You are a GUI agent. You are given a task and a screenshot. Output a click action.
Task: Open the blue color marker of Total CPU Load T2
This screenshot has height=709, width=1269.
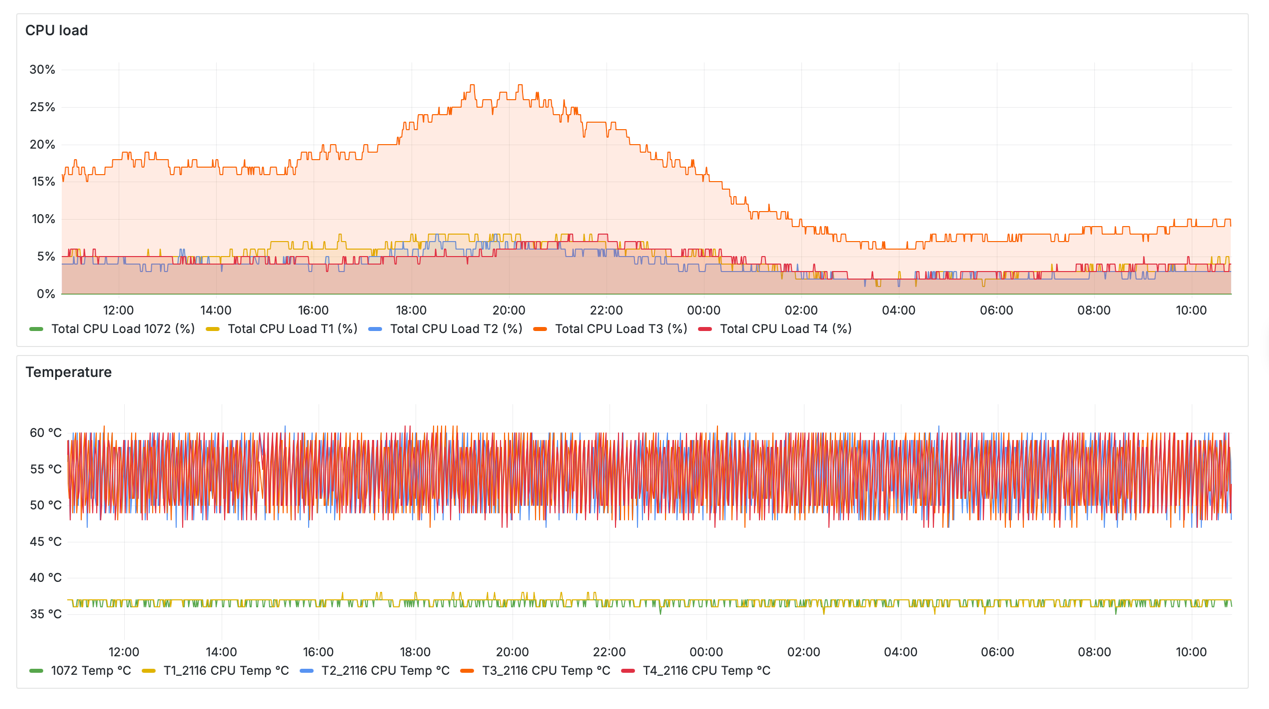(x=375, y=329)
